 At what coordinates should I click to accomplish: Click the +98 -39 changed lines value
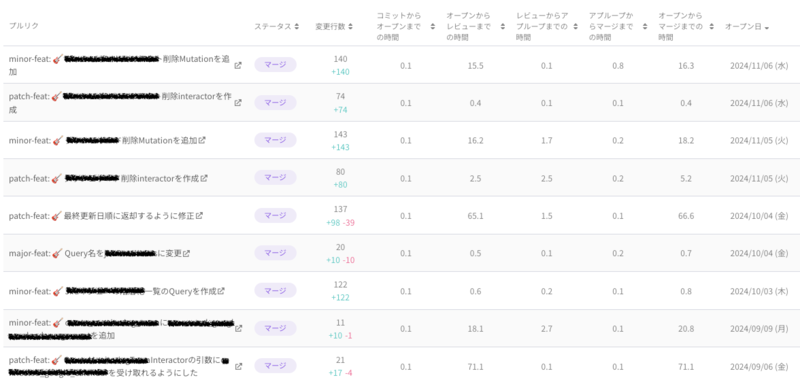coord(340,222)
